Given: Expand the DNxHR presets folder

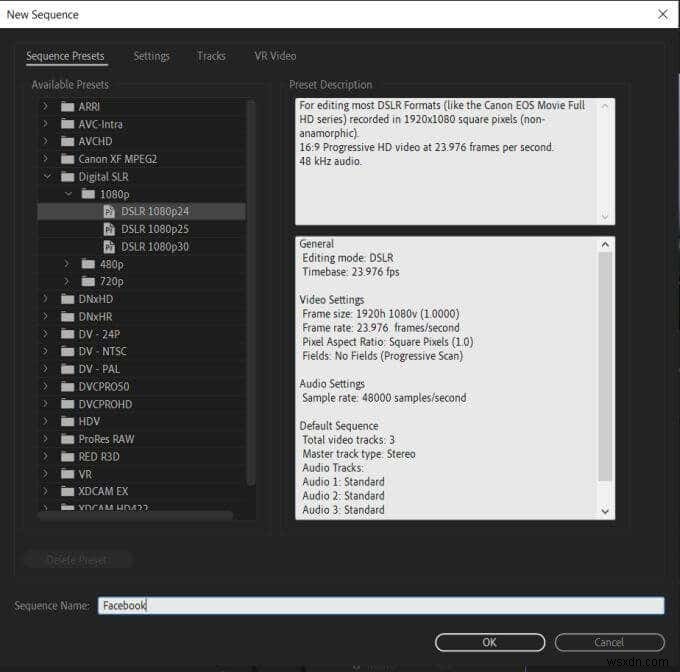Looking at the screenshot, I should tap(45, 316).
